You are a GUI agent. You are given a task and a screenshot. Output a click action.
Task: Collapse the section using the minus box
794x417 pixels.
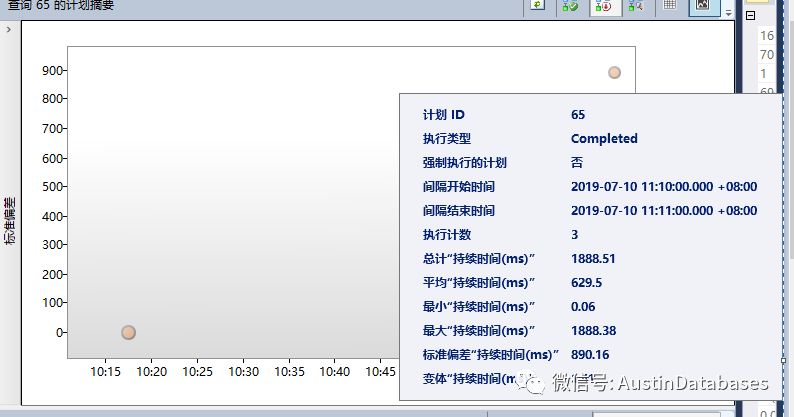click(750, 15)
